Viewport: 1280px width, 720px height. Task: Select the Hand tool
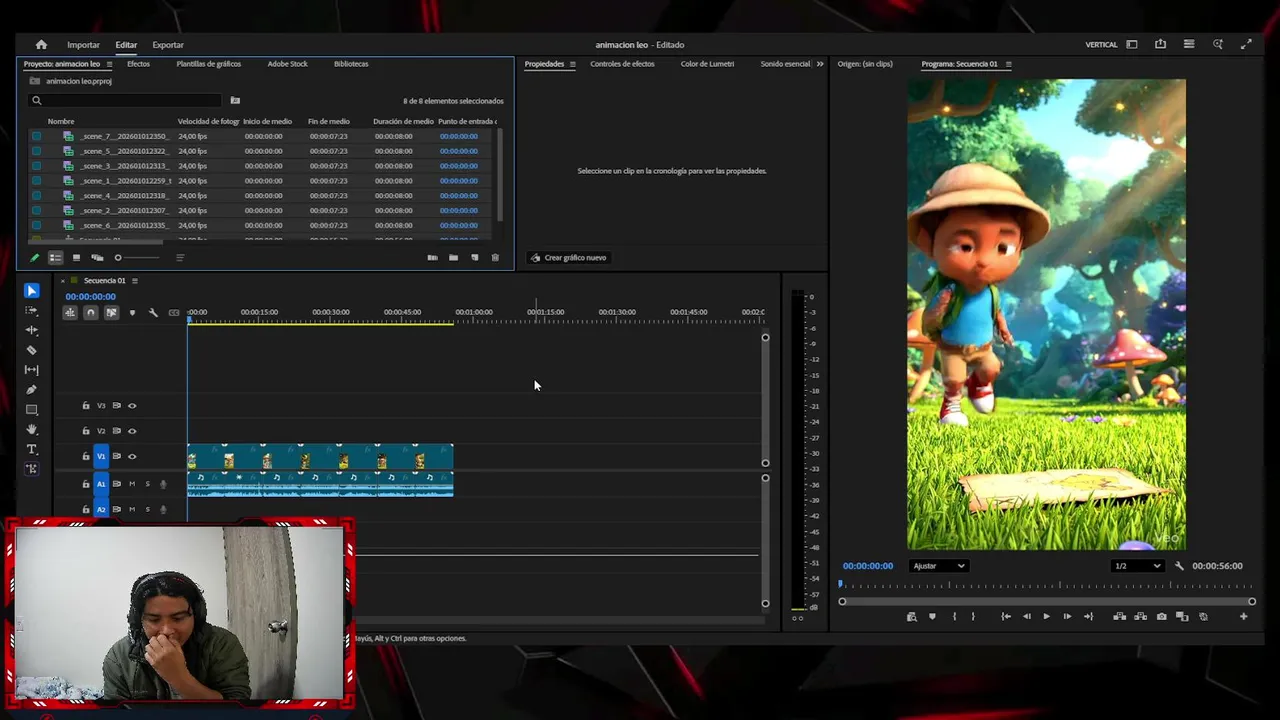(x=32, y=429)
